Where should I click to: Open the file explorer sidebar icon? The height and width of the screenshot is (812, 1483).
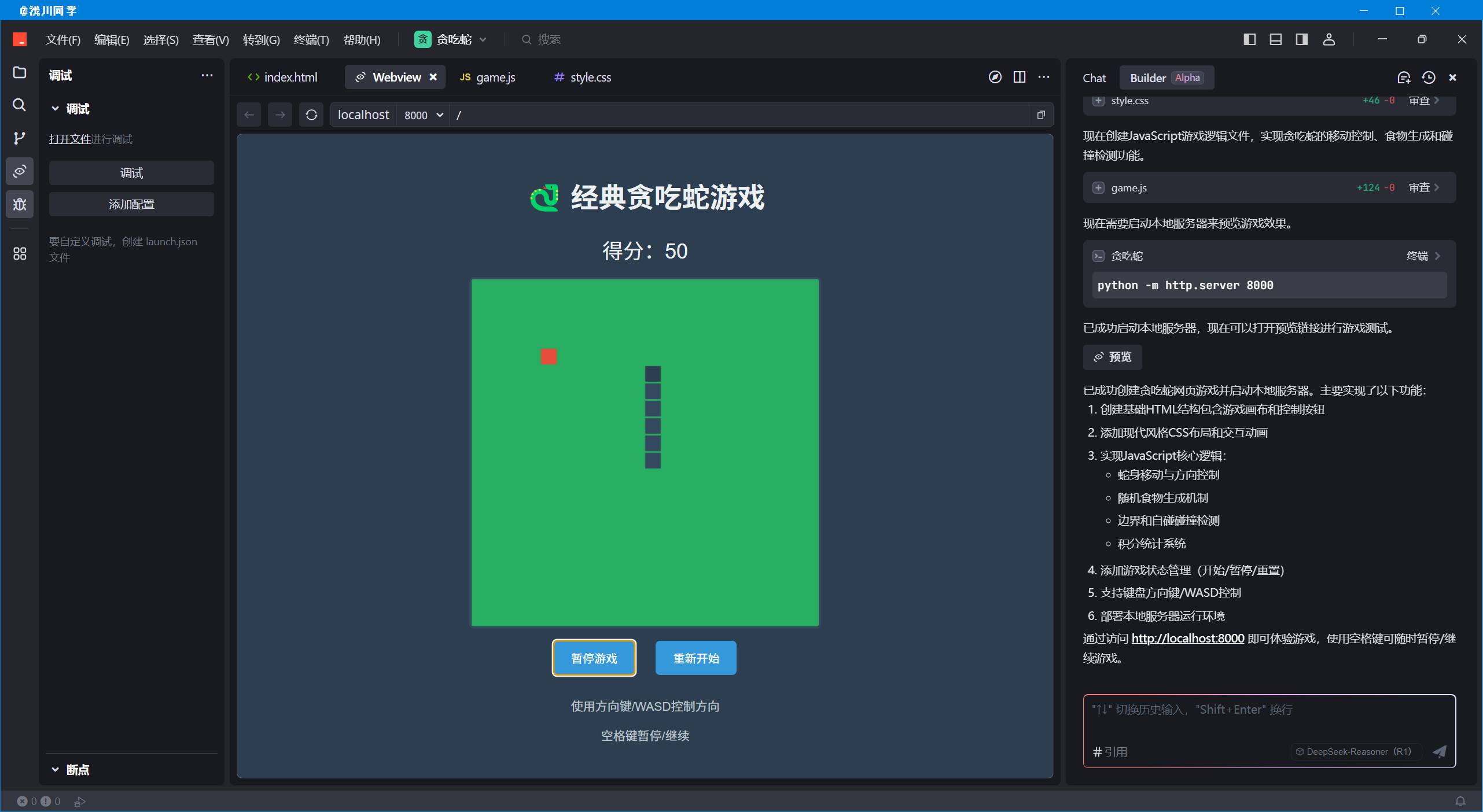click(x=20, y=72)
